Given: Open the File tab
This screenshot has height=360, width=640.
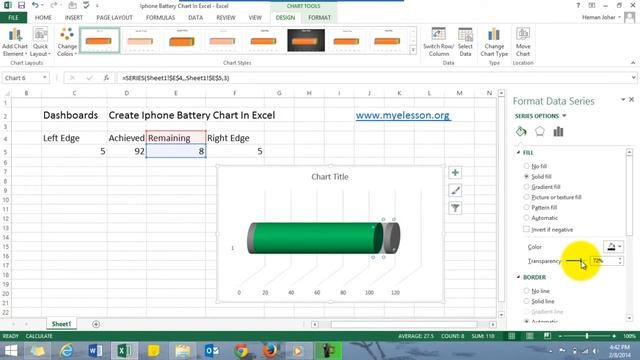Looking at the screenshot, I should [13, 18].
